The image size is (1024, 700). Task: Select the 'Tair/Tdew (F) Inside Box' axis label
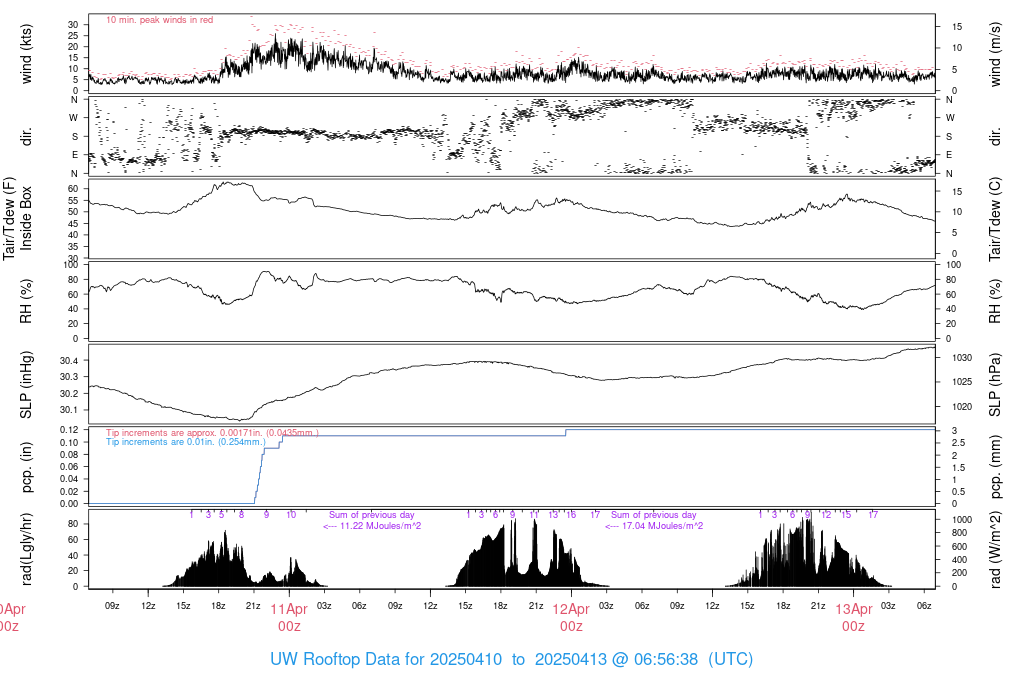coord(18,218)
